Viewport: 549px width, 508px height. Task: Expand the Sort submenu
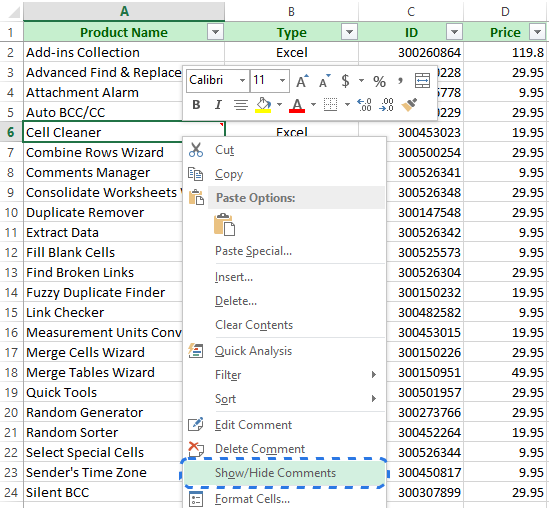(284, 399)
